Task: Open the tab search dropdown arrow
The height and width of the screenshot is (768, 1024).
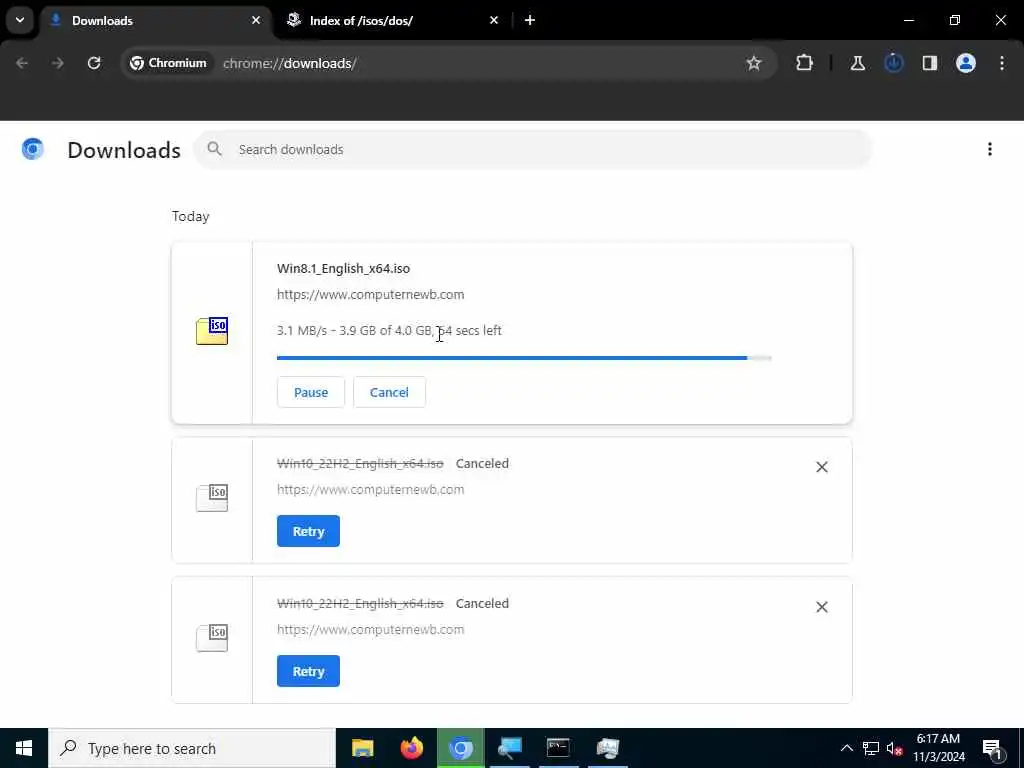Action: [x=20, y=20]
